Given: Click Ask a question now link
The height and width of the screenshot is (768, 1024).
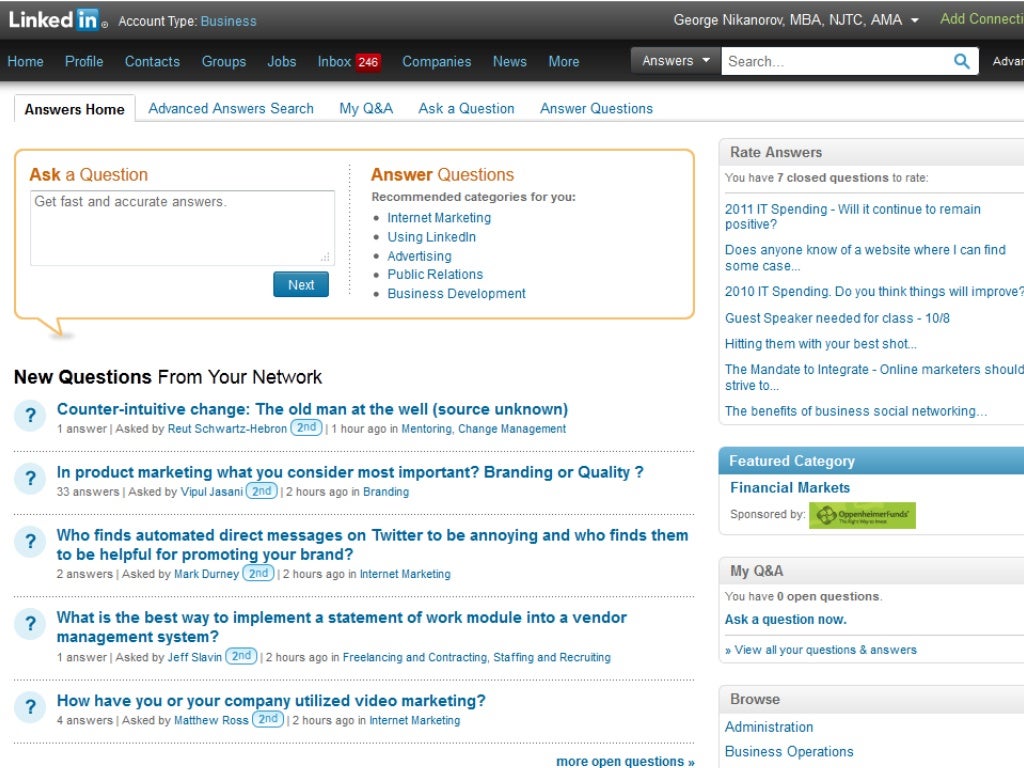Looking at the screenshot, I should 785,619.
